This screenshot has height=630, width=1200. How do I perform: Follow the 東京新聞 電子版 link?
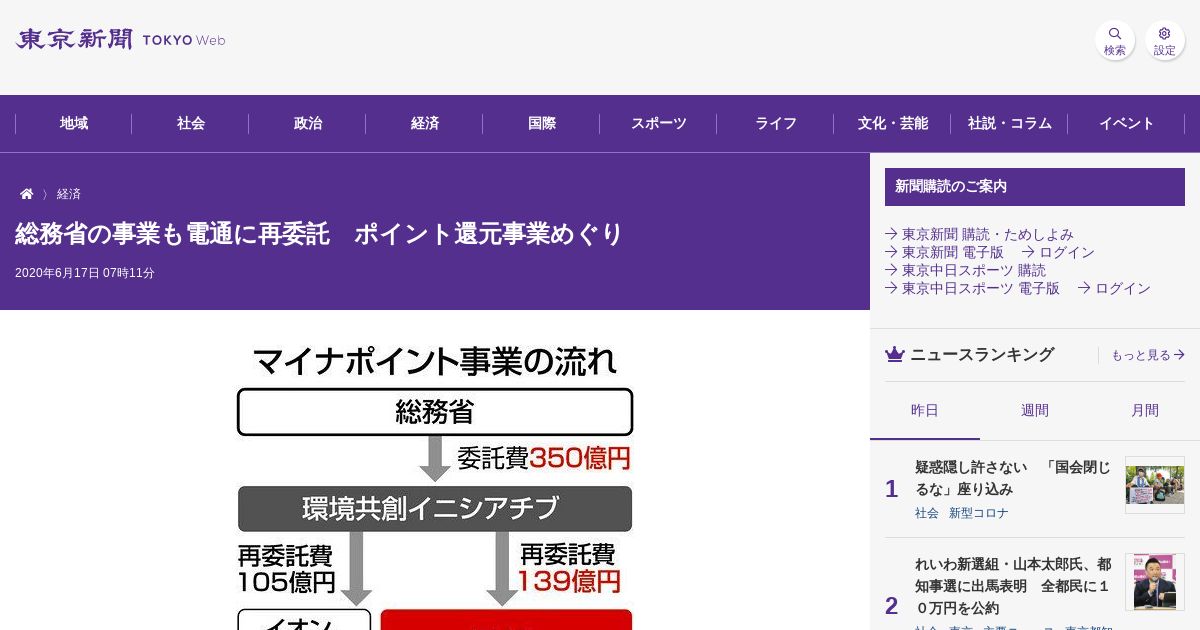944,252
